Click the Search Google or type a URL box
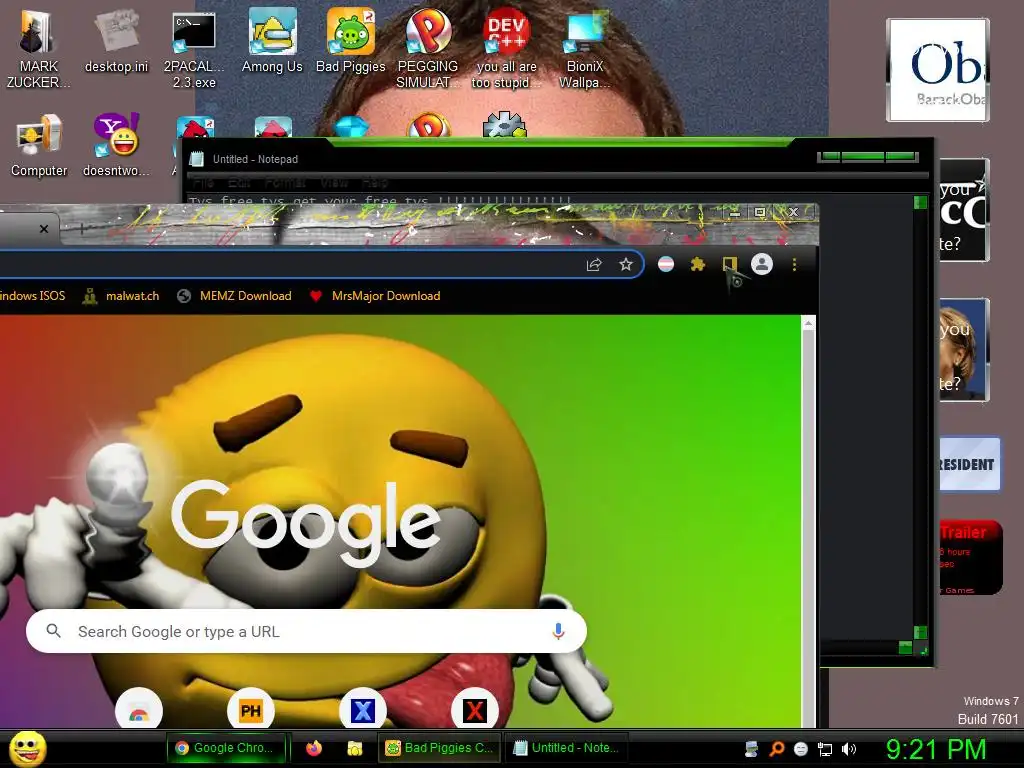The height and width of the screenshot is (768, 1024). coord(306,631)
